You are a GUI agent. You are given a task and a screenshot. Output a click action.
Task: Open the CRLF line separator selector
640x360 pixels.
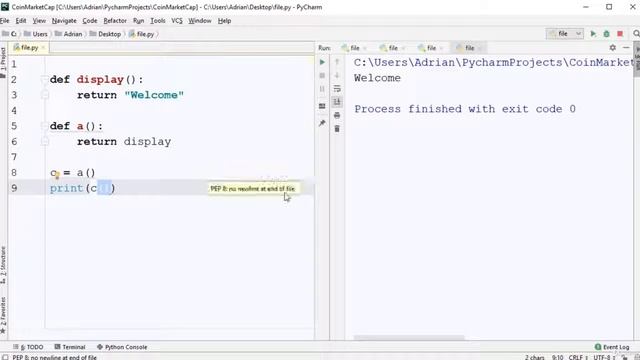pos(578,357)
